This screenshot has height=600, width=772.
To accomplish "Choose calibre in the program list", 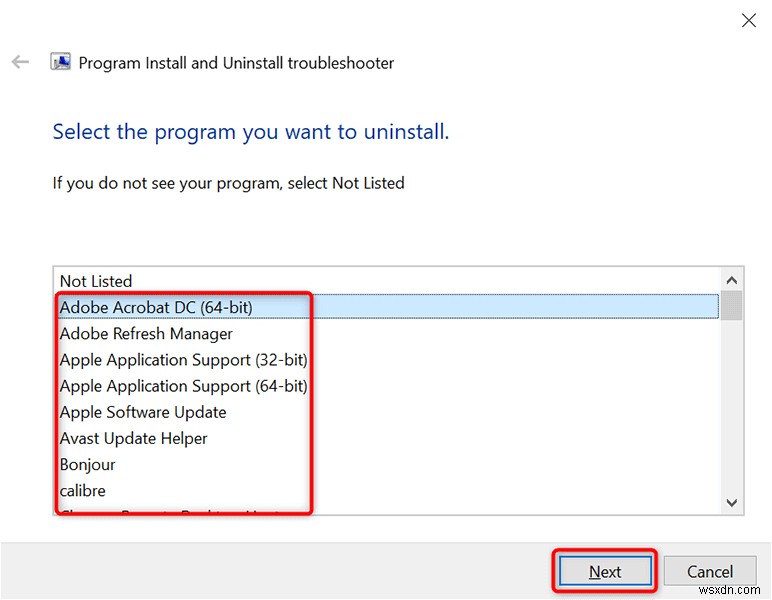I will (x=386, y=490).
